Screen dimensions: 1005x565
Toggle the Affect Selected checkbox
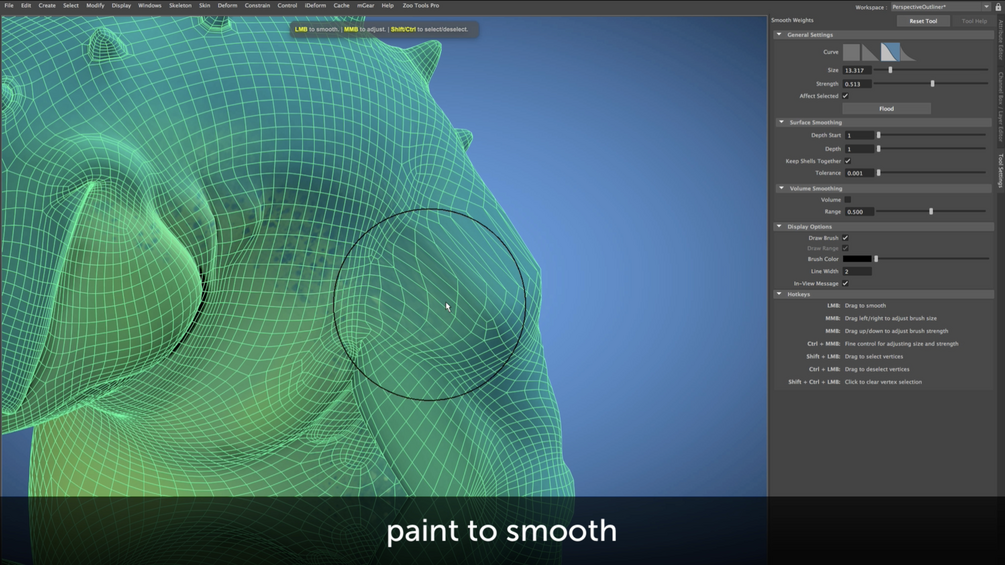point(845,96)
